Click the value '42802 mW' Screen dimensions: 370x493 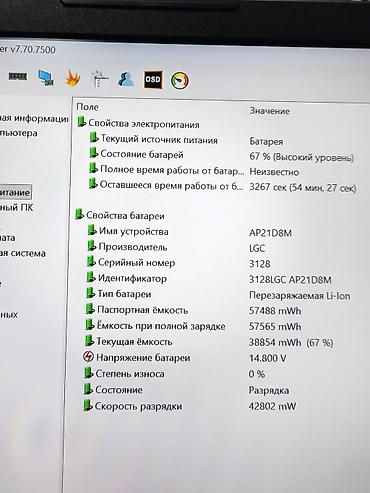[x=272, y=406]
